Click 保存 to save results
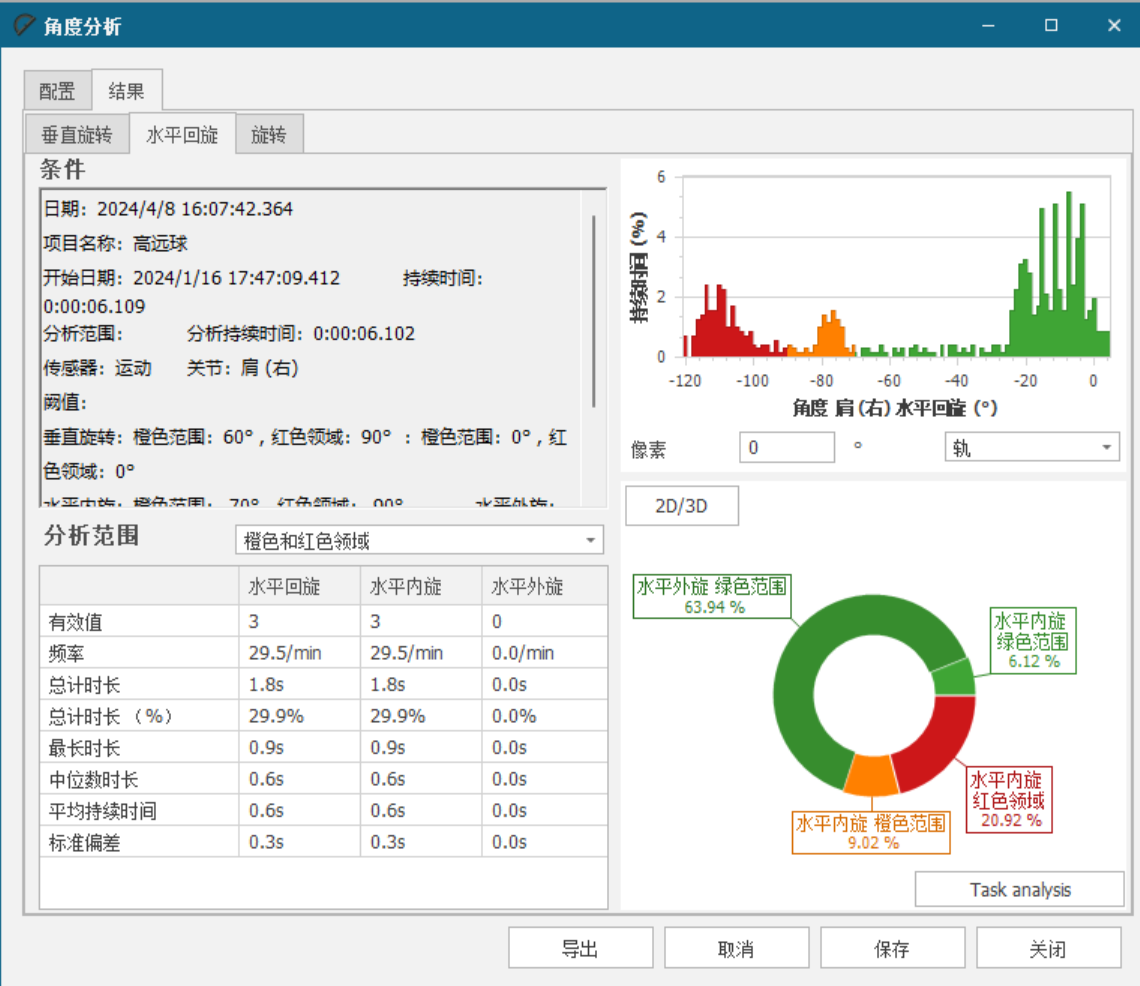The width and height of the screenshot is (1140, 986). click(892, 948)
